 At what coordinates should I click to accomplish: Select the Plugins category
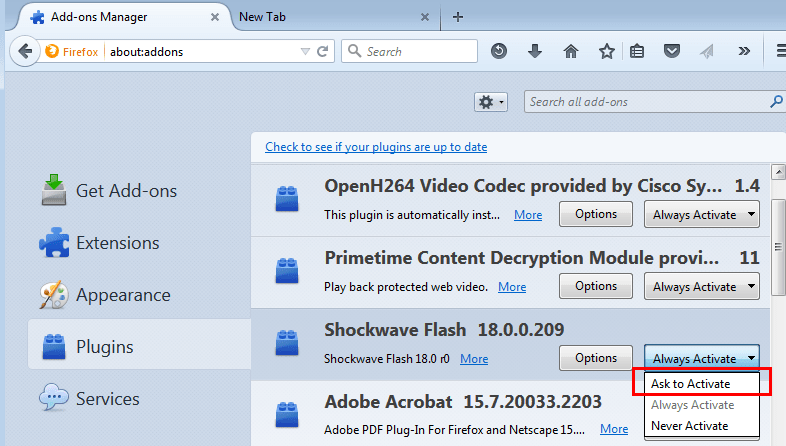point(139,346)
